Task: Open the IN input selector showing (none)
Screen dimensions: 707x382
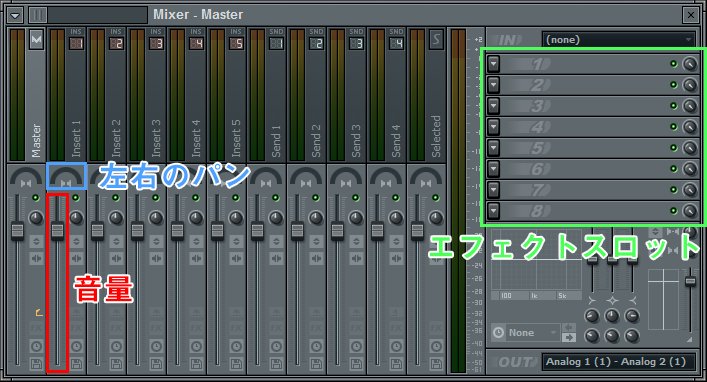Action: (619, 40)
